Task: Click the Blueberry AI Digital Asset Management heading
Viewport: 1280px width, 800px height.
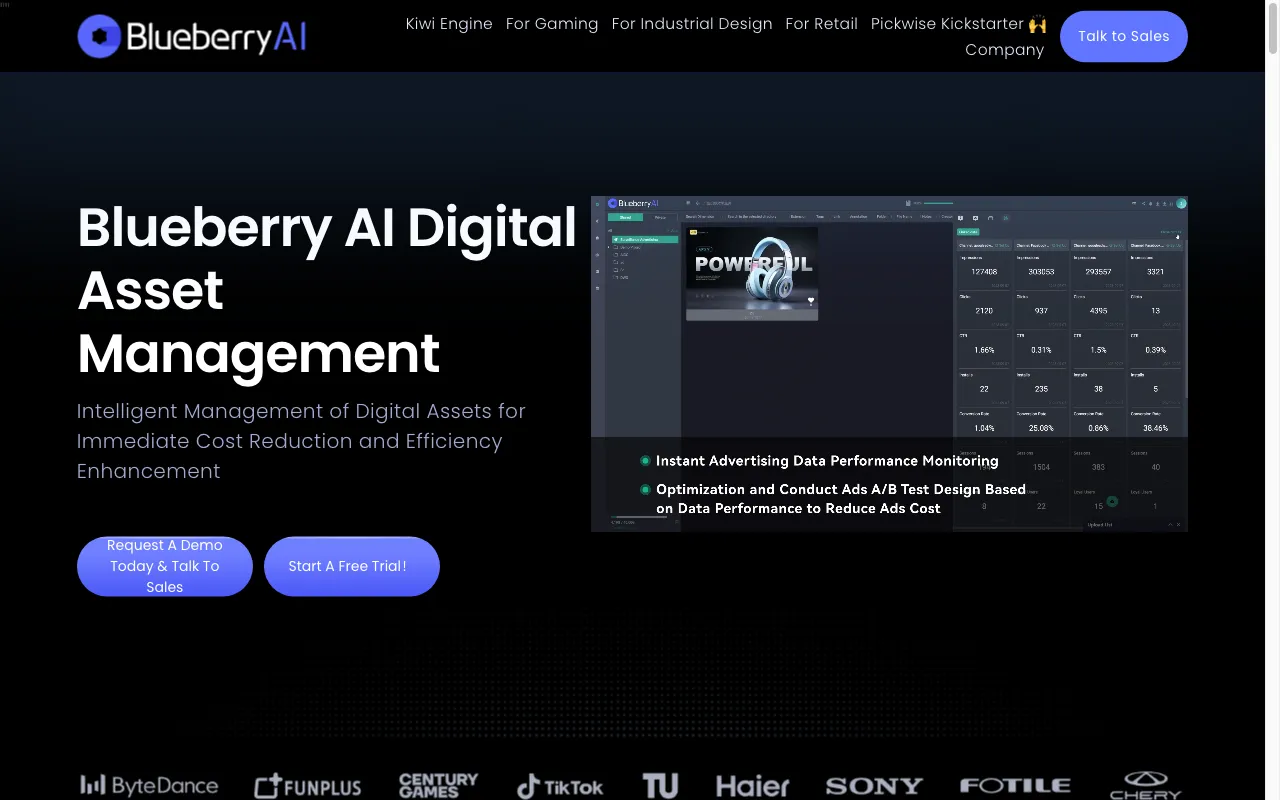Action: (x=327, y=290)
